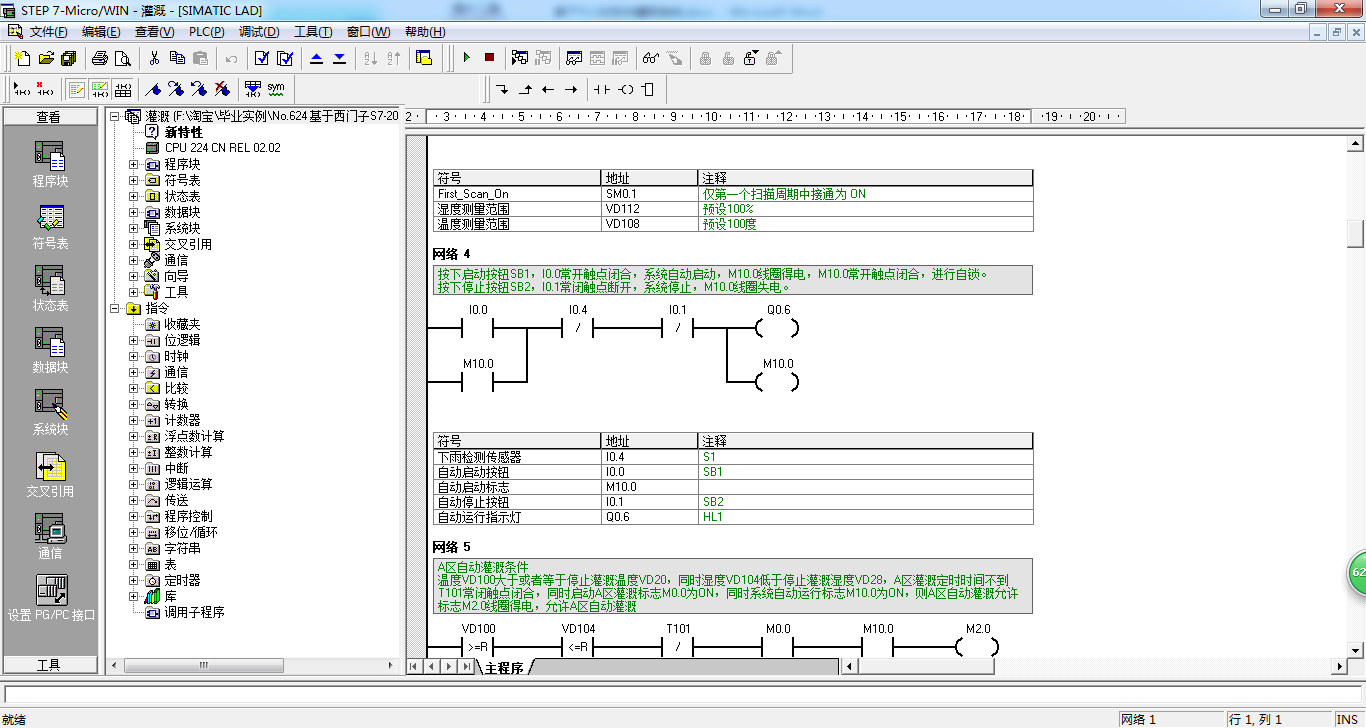Screen dimensions: 1366x728
Task: Expand the 定时器 instruction folder
Action: click(134, 580)
